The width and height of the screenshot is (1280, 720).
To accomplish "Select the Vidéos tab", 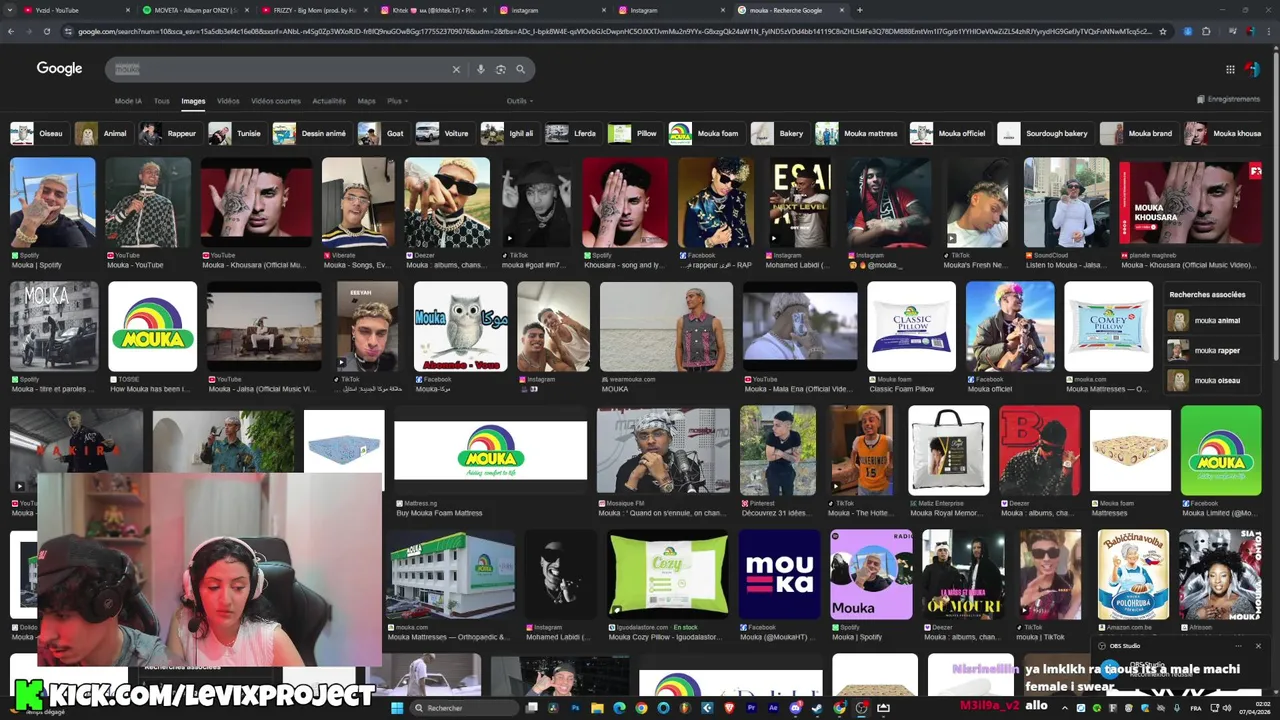I will click(x=228, y=101).
